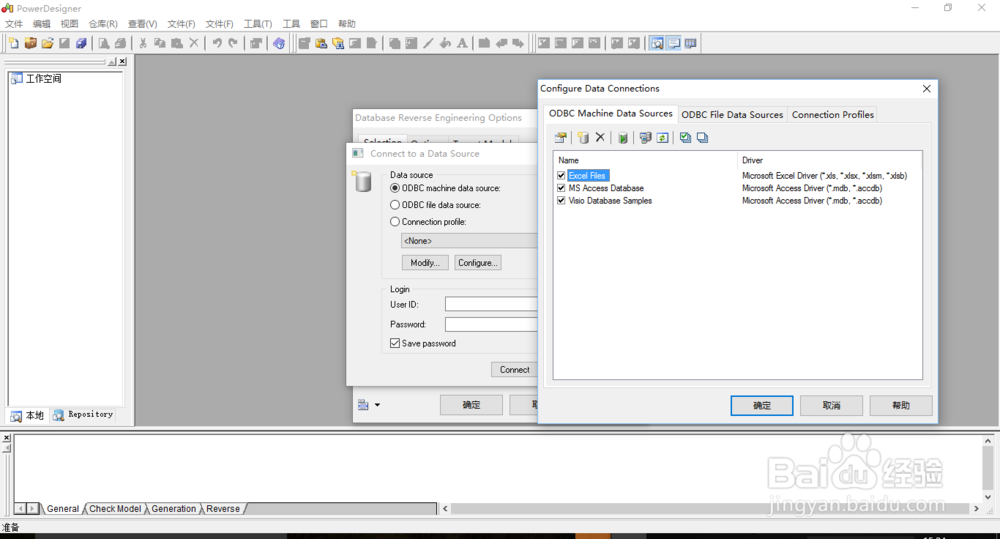Switch to the Check Model output tab
The height and width of the screenshot is (539, 1000).
pos(115,509)
